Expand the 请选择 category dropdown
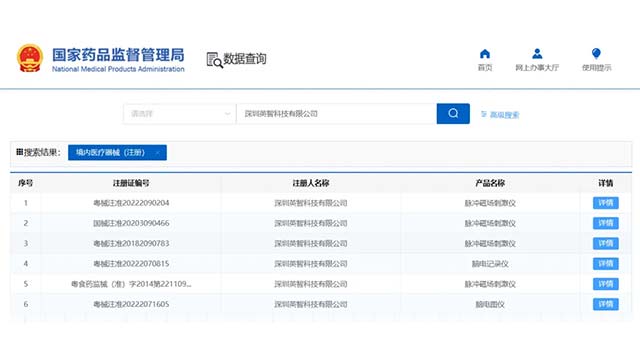The image size is (640, 360). click(180, 113)
